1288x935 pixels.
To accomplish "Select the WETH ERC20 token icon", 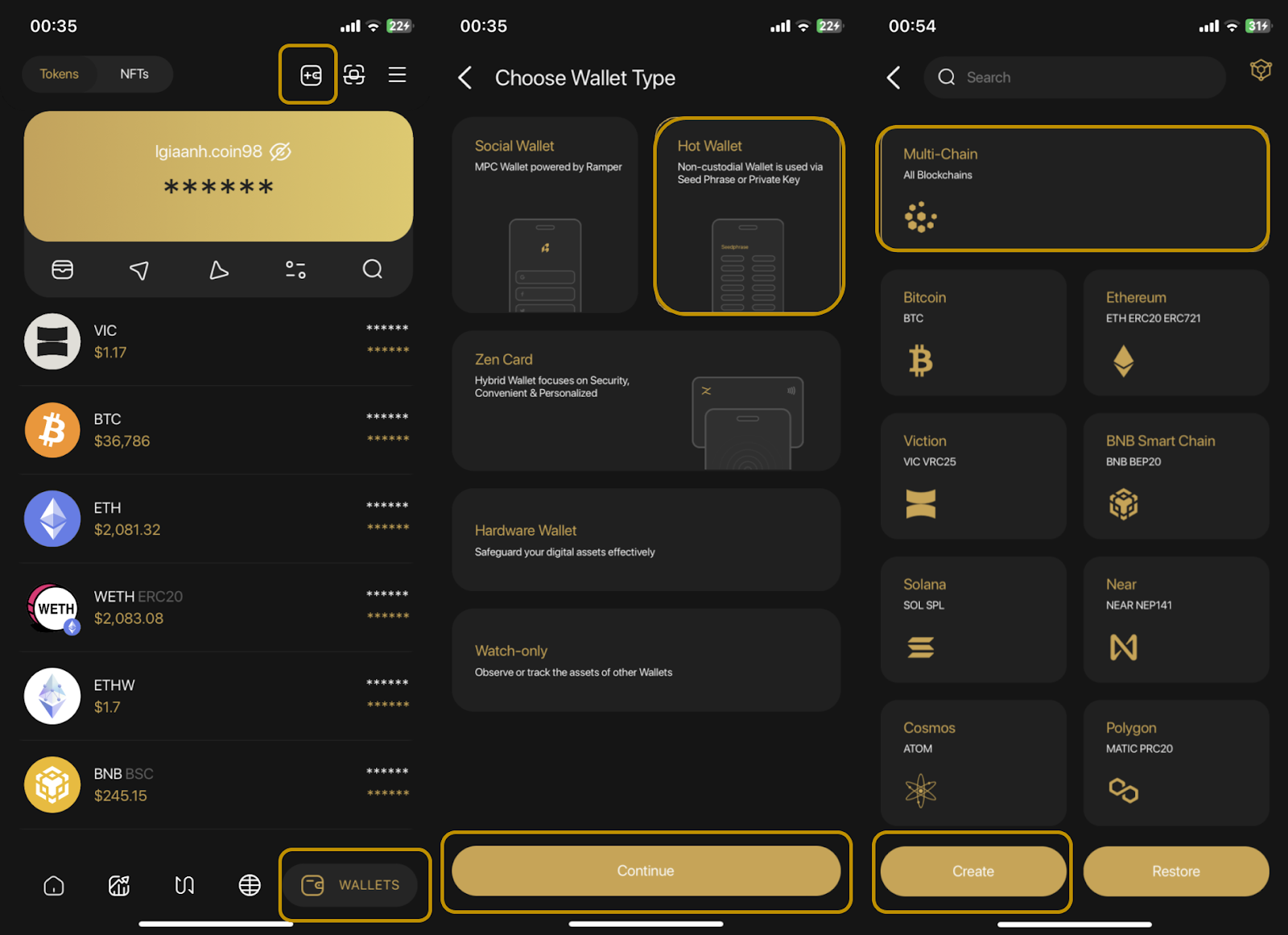I will pyautogui.click(x=52, y=608).
